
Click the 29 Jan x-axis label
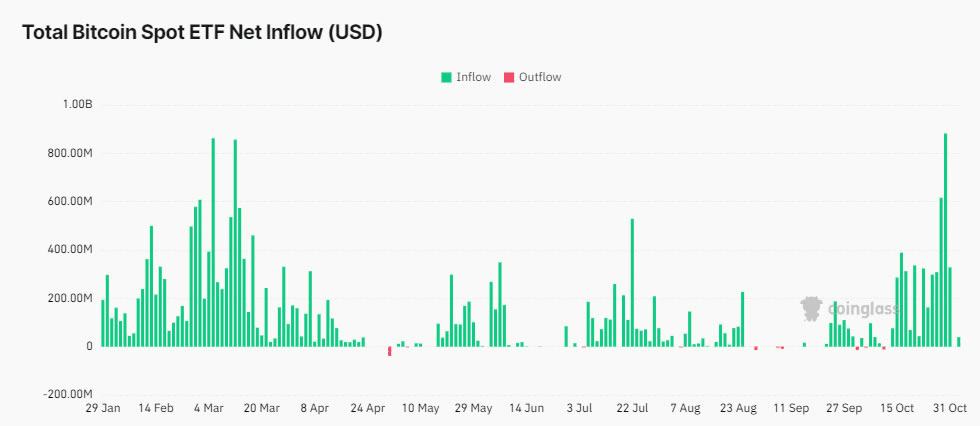102,408
